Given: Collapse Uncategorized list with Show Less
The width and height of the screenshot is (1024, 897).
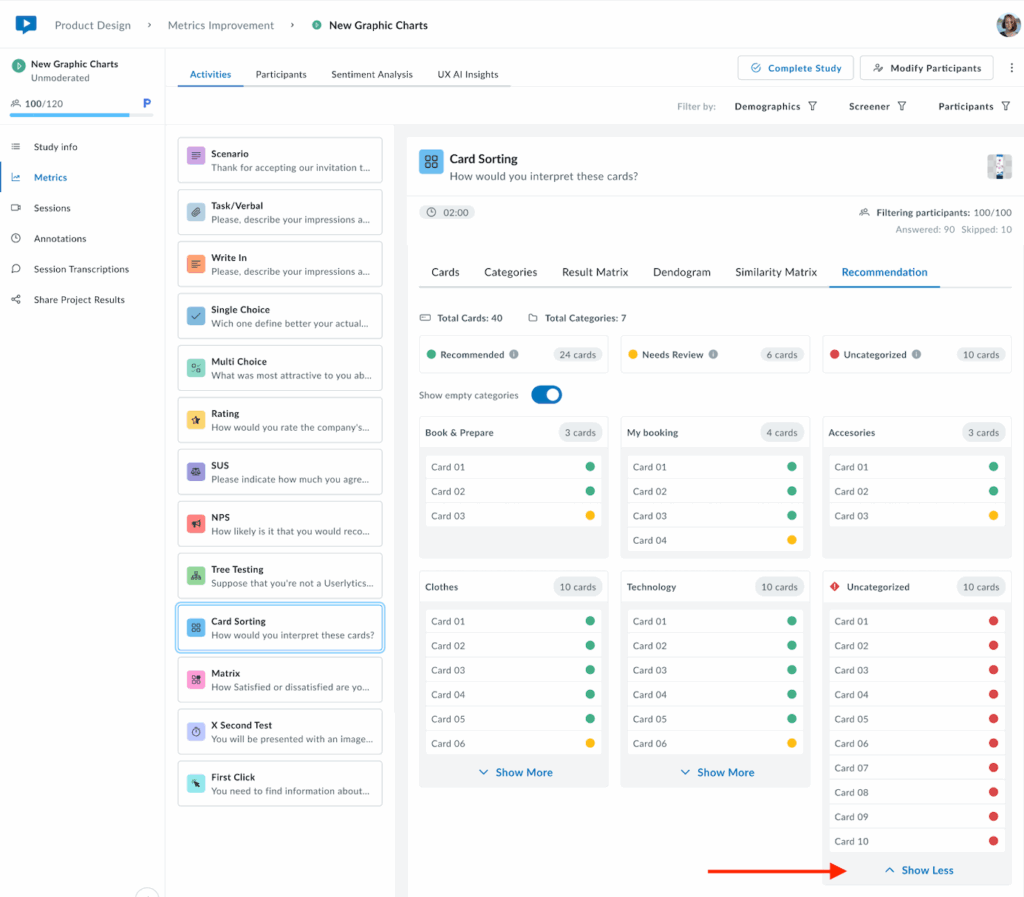Looking at the screenshot, I should click(918, 870).
